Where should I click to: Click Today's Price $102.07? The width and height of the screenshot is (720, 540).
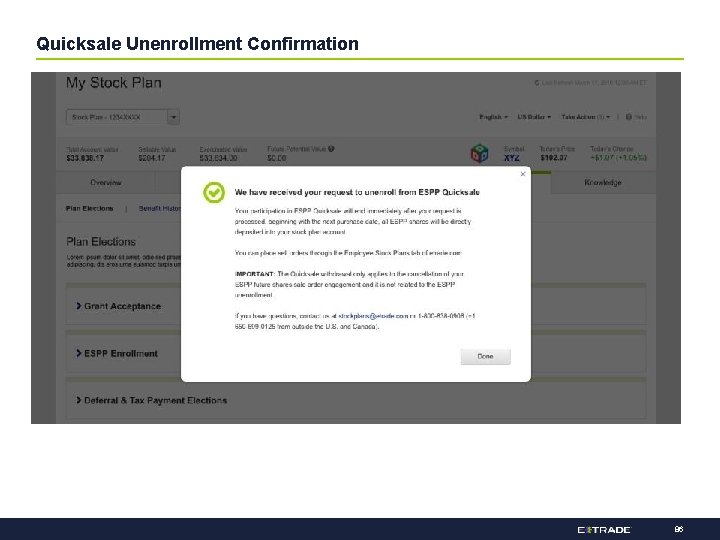pos(554,158)
